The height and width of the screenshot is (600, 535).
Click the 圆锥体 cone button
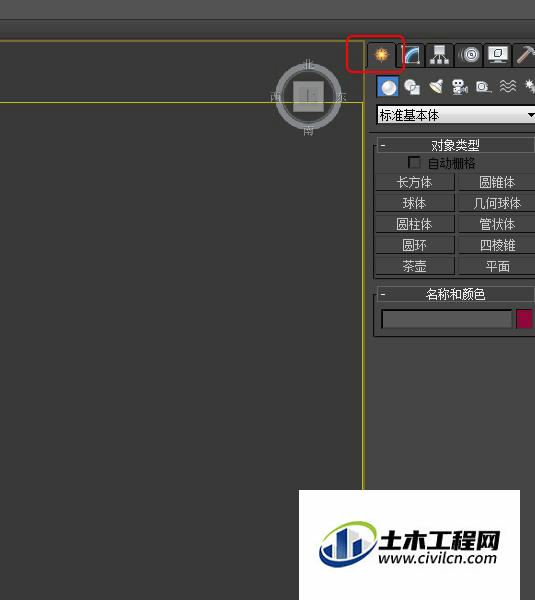click(x=497, y=182)
